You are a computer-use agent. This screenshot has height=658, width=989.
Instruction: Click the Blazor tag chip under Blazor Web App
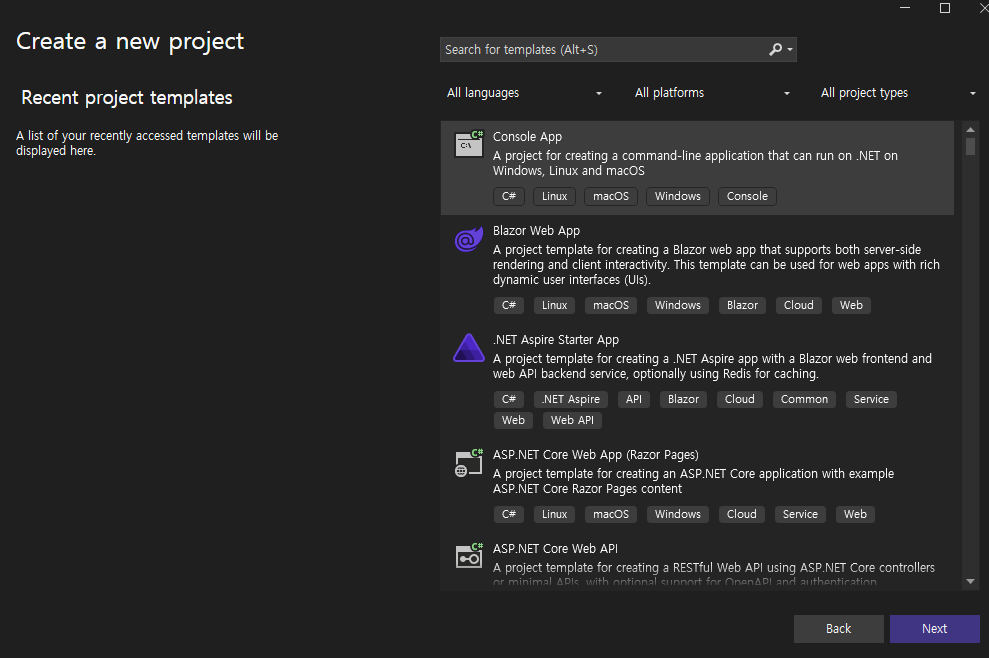click(742, 305)
